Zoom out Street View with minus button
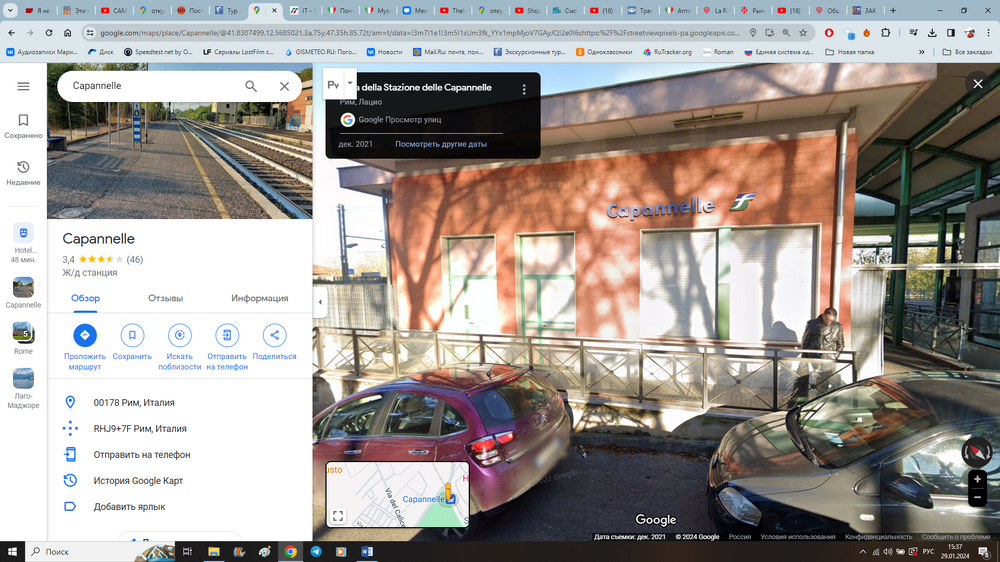This screenshot has height=562, width=1000. click(x=977, y=496)
